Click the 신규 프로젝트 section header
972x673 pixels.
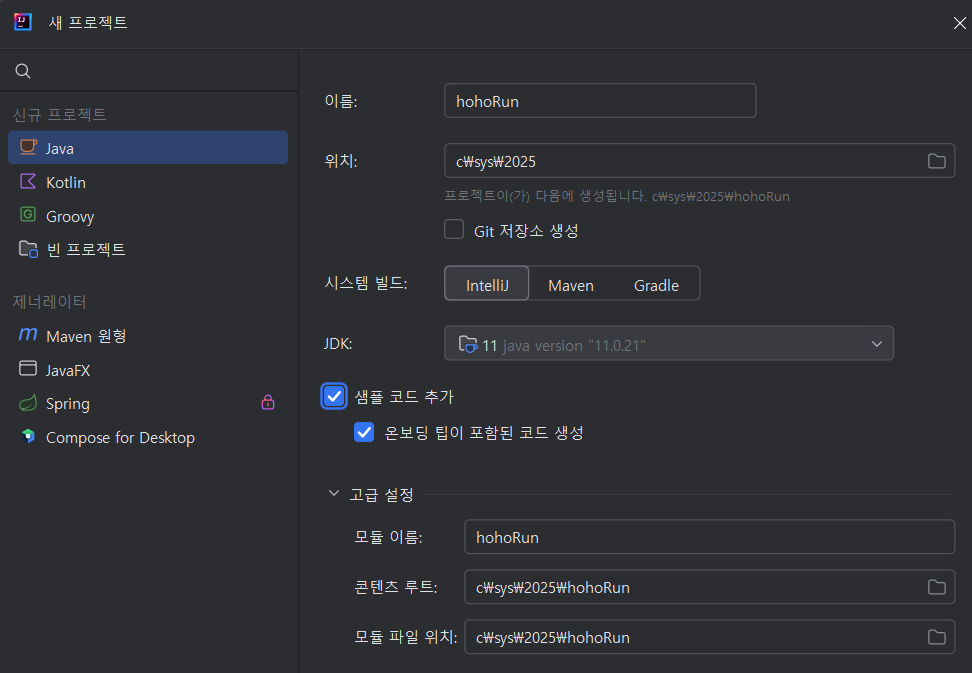(60, 114)
